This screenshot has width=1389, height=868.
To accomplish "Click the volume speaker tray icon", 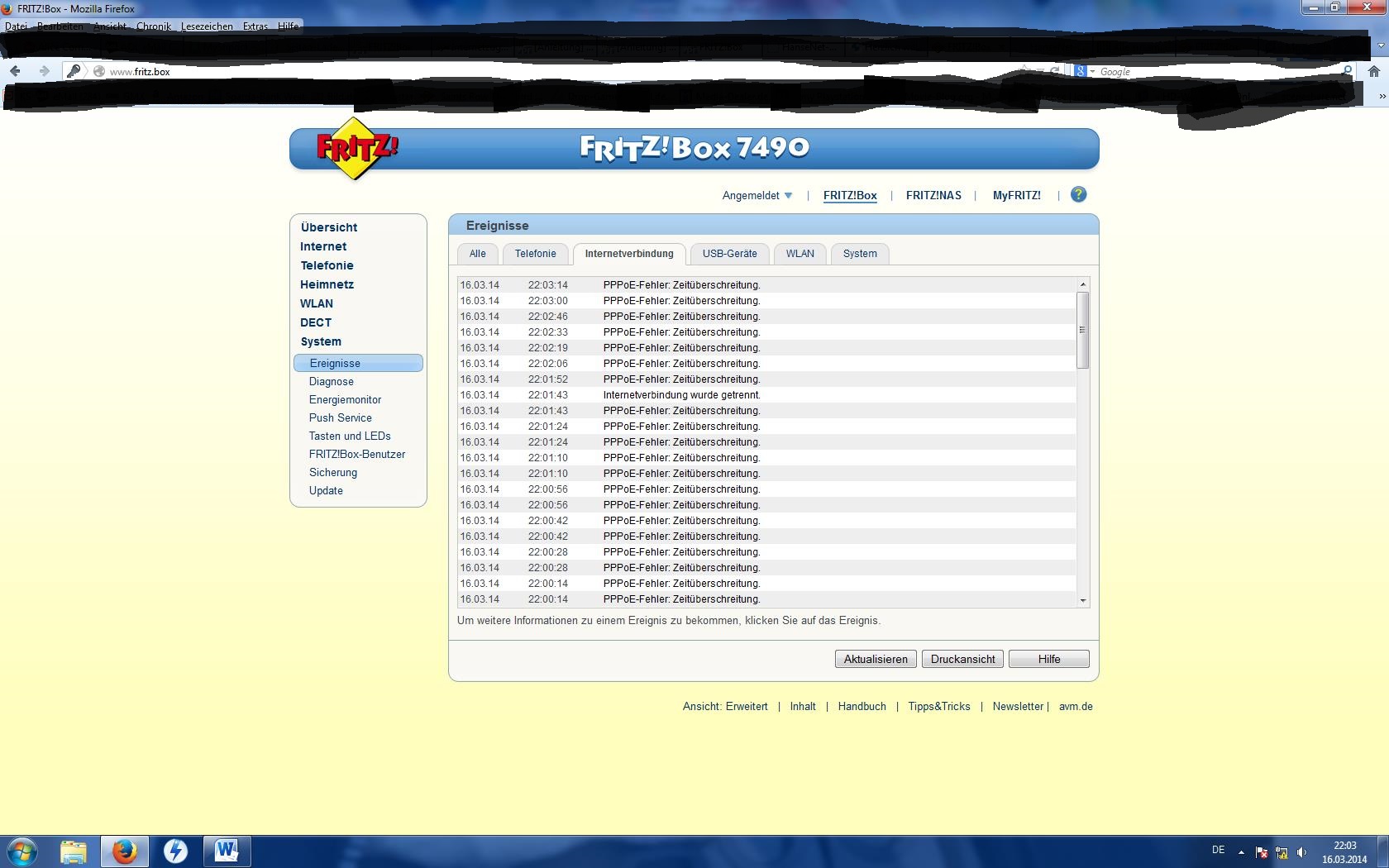I will click(1302, 852).
